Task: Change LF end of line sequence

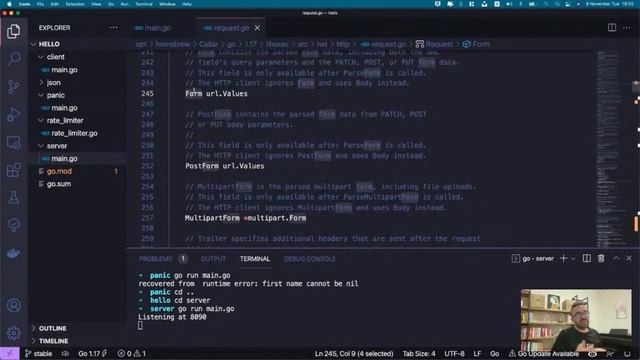Action: pos(477,353)
